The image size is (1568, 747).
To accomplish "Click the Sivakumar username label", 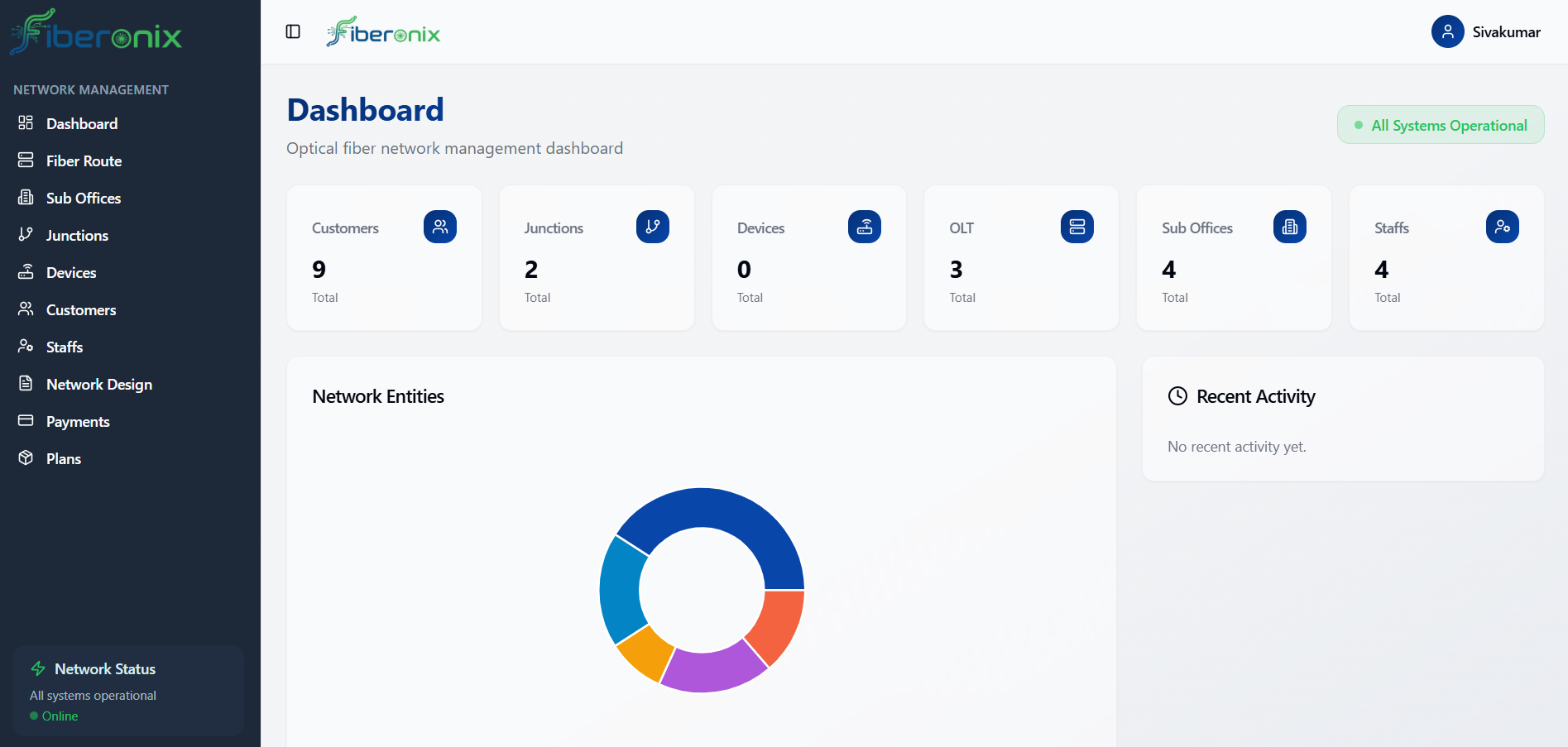I will click(x=1506, y=32).
